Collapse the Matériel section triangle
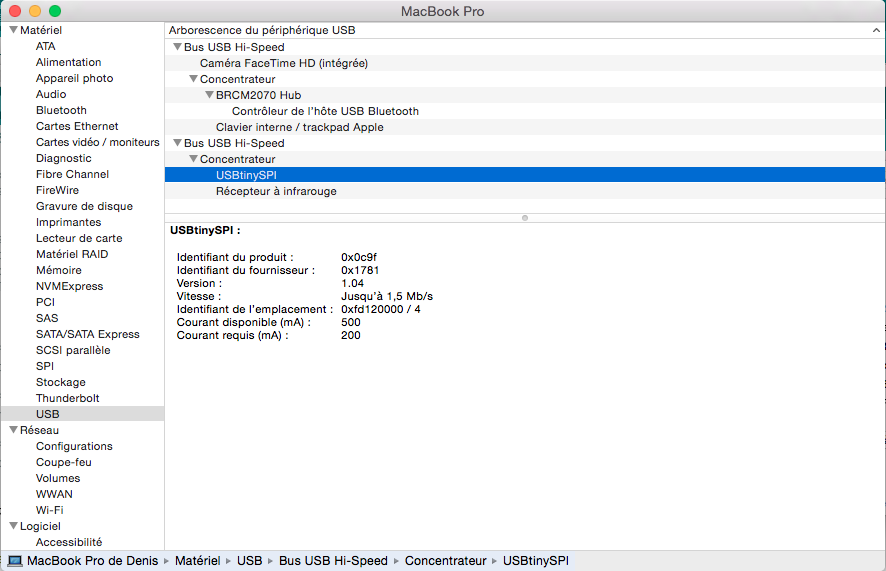This screenshot has height=571, width=886. [14, 30]
